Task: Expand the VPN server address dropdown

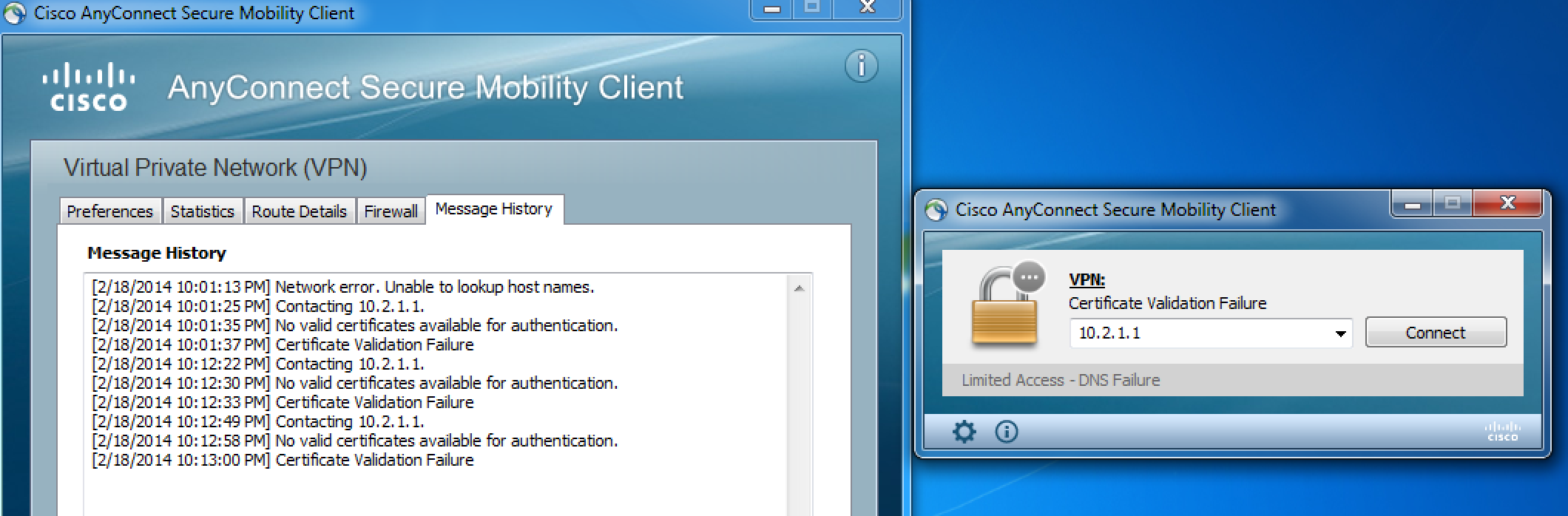Action: click(x=1340, y=333)
